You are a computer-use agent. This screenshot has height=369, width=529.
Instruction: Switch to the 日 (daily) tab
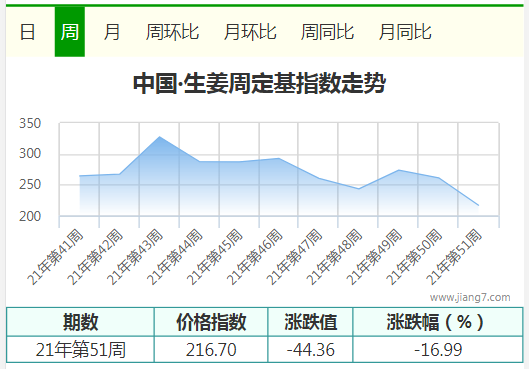pyautogui.click(x=27, y=32)
